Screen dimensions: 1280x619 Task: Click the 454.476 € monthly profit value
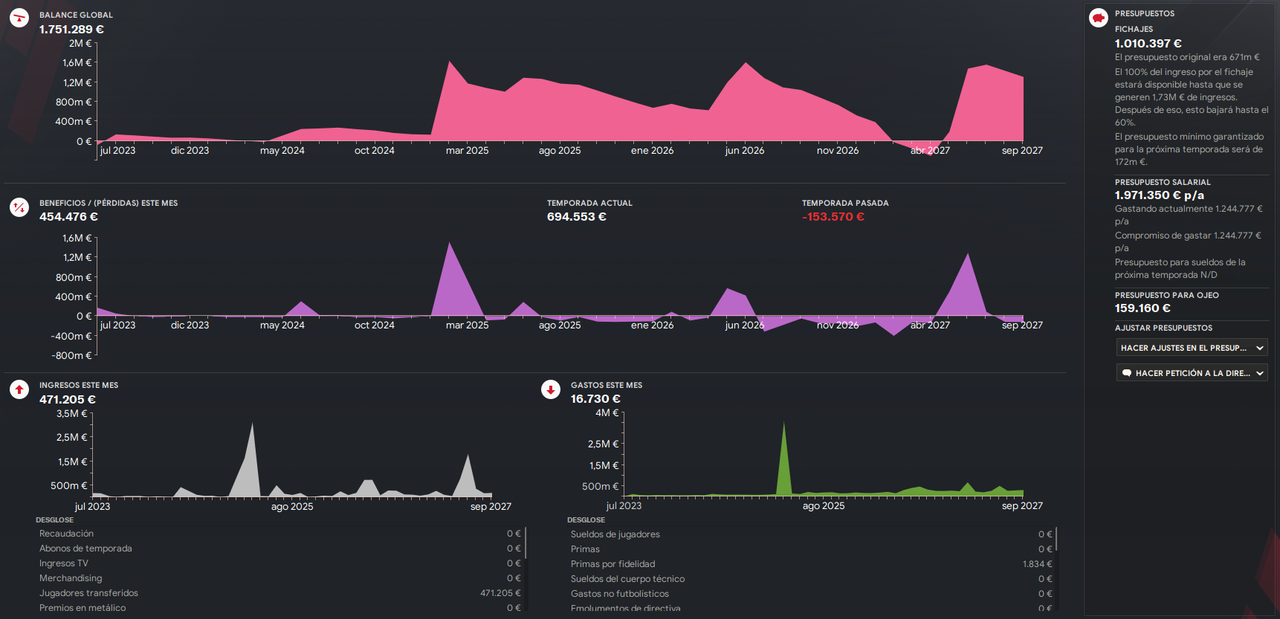click(68, 216)
